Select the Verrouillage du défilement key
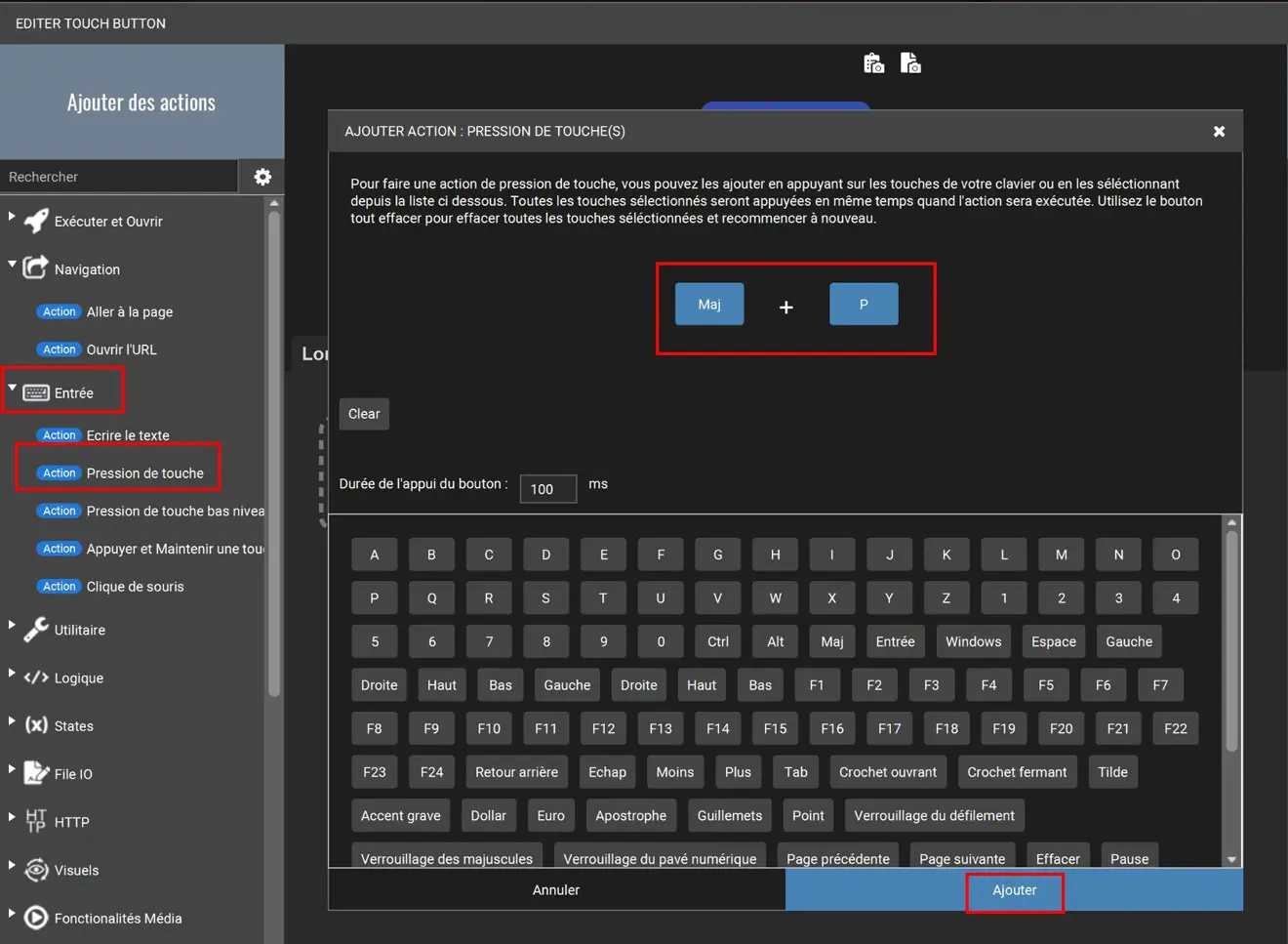 [935, 816]
